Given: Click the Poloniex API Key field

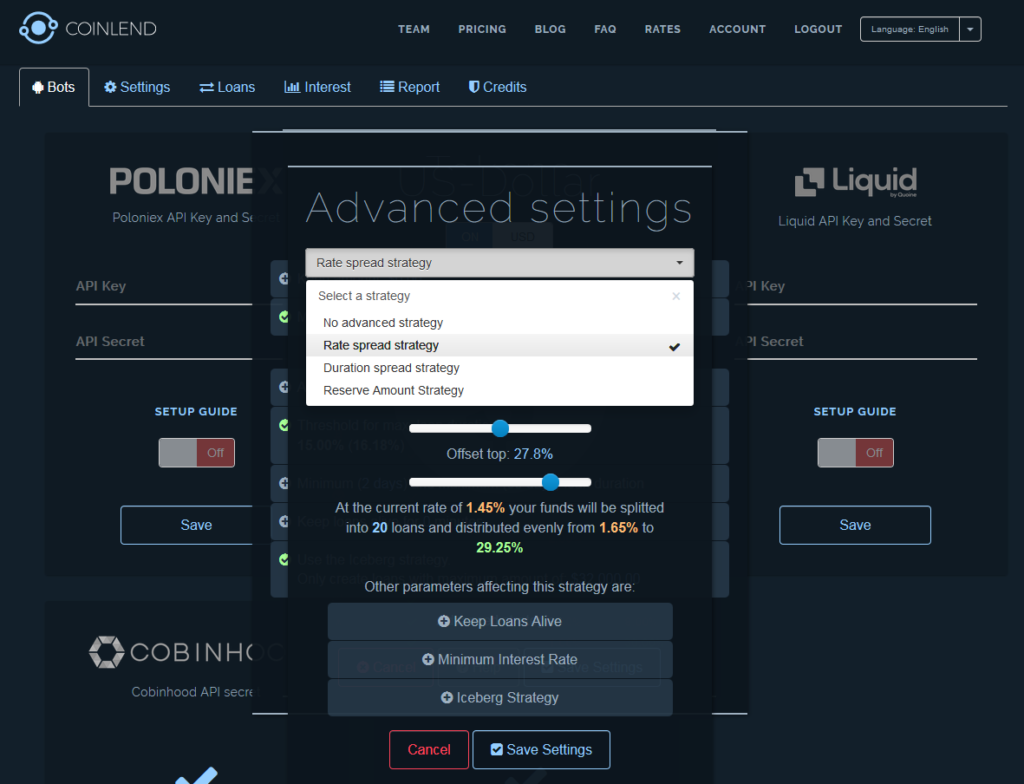Looking at the screenshot, I should tap(164, 287).
